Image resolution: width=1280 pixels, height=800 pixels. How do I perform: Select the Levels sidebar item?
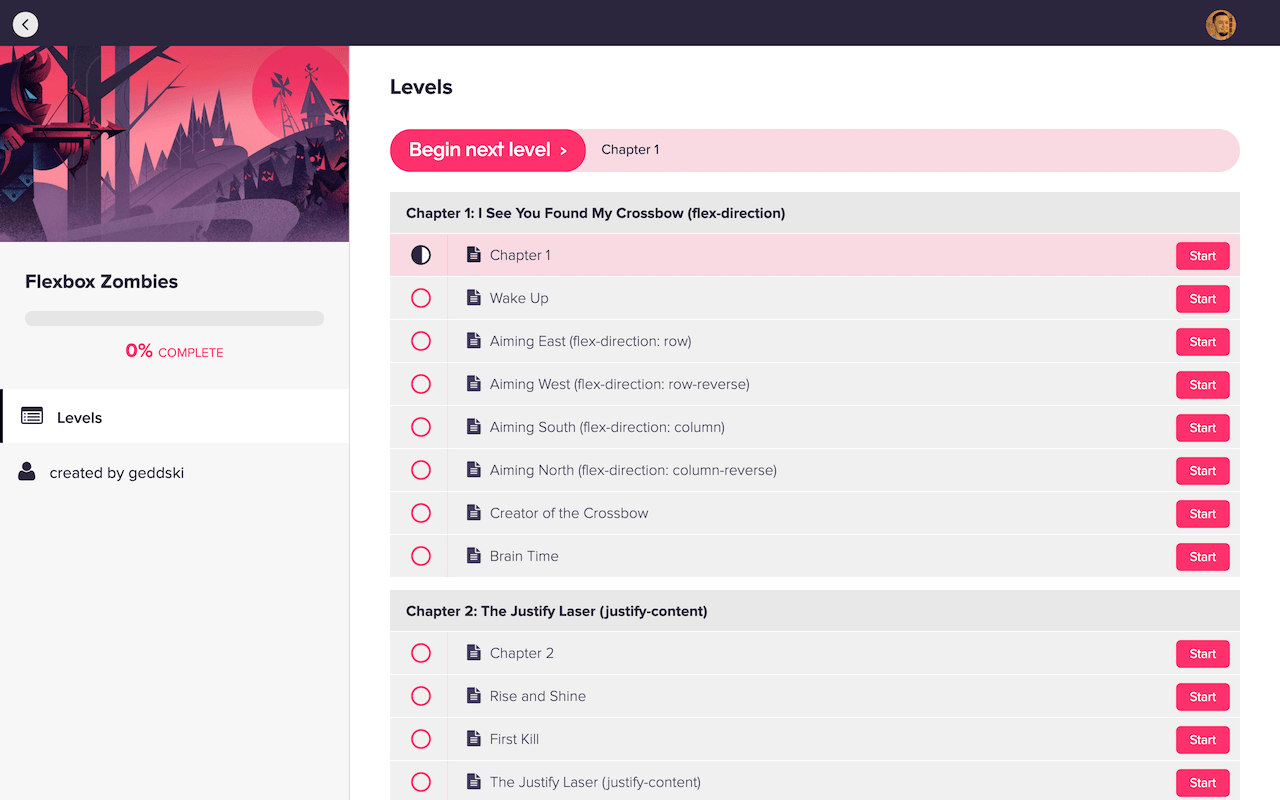click(79, 417)
